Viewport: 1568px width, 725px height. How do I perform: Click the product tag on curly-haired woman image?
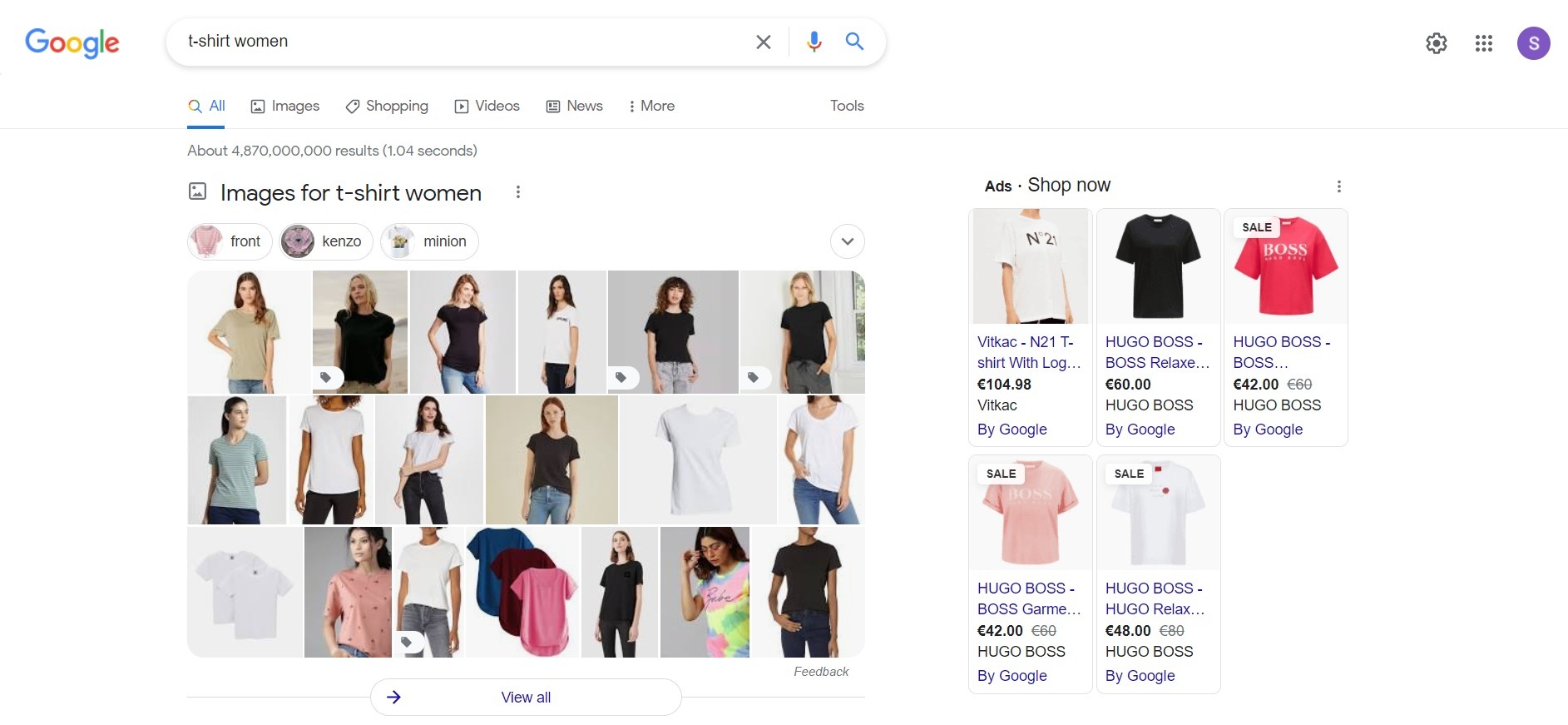(x=622, y=378)
